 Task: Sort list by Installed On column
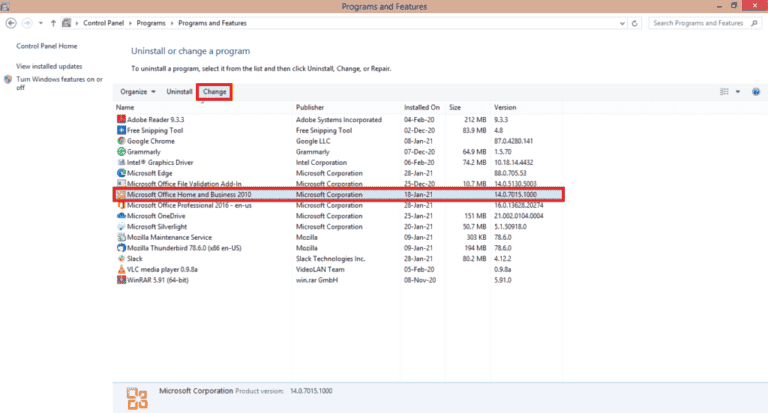[x=421, y=107]
